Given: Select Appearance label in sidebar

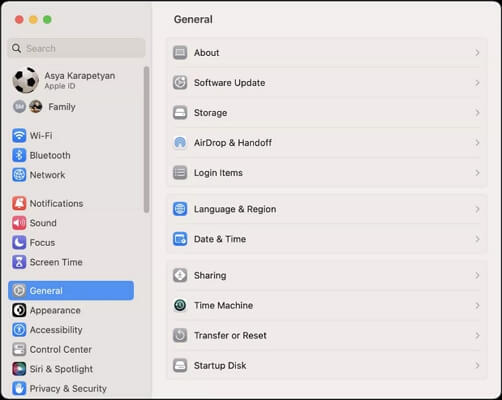Looking at the screenshot, I should click(x=55, y=310).
